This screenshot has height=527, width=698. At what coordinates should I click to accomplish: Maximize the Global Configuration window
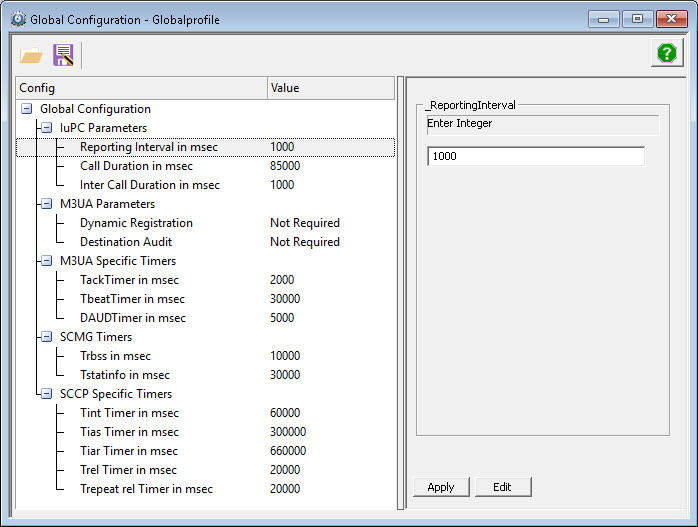click(x=637, y=19)
